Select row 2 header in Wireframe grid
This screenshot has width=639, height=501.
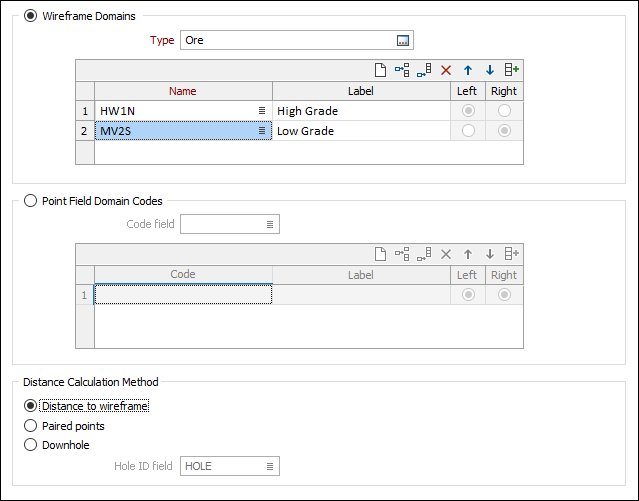pos(85,131)
